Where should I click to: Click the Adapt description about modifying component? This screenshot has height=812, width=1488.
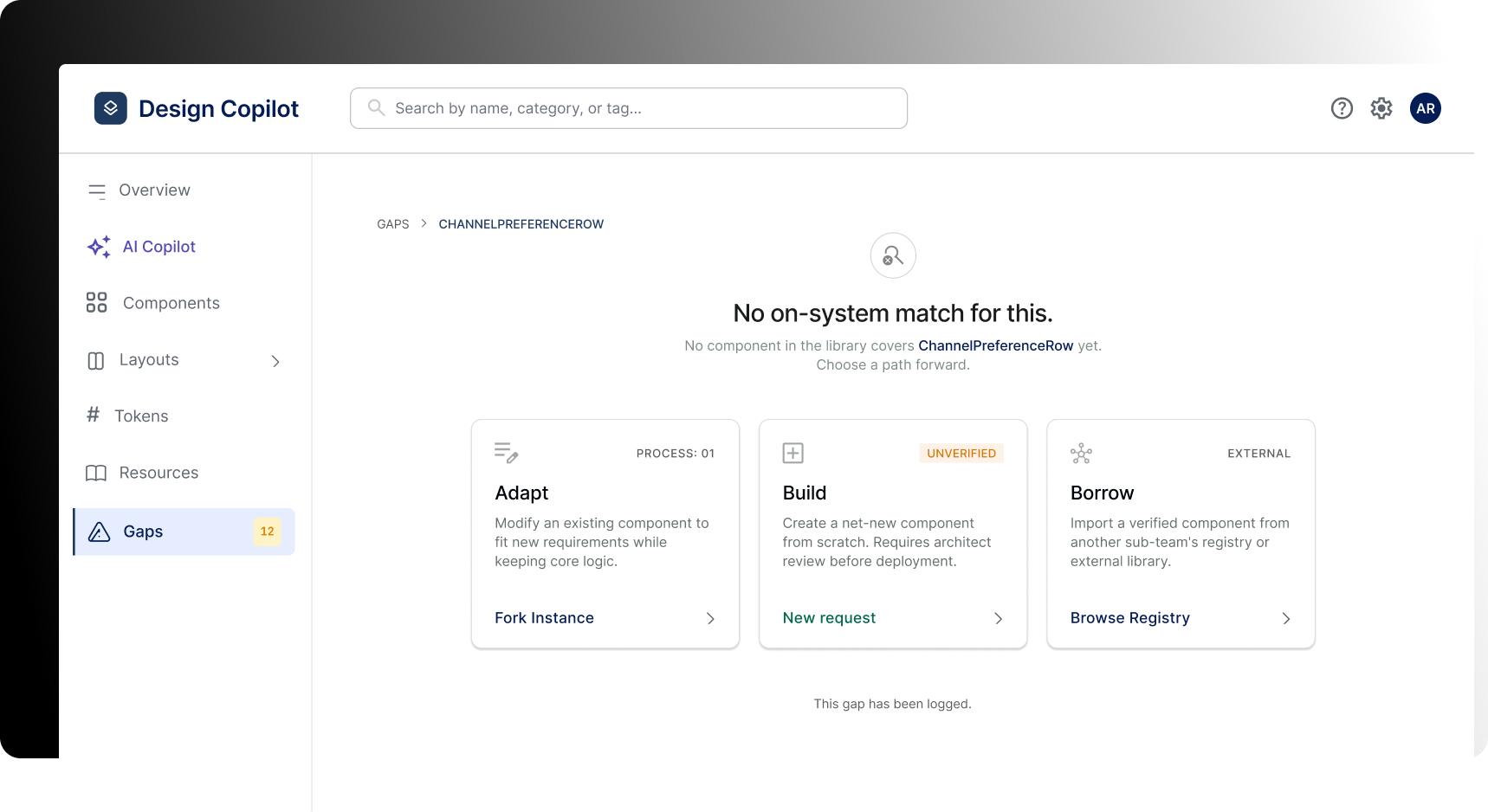[602, 542]
